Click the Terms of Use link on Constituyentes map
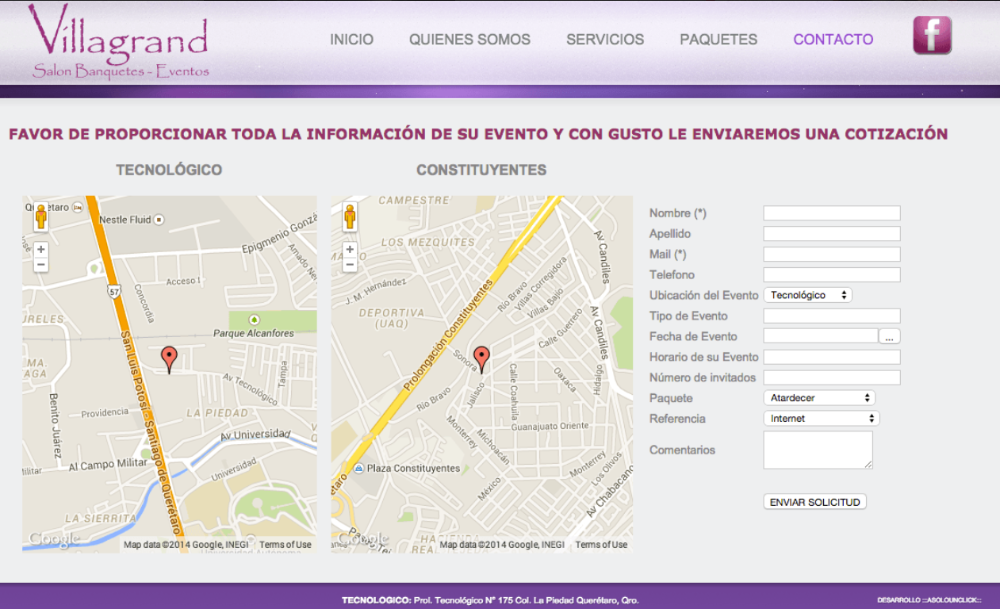Viewport: 1000px width, 609px height. (601, 545)
